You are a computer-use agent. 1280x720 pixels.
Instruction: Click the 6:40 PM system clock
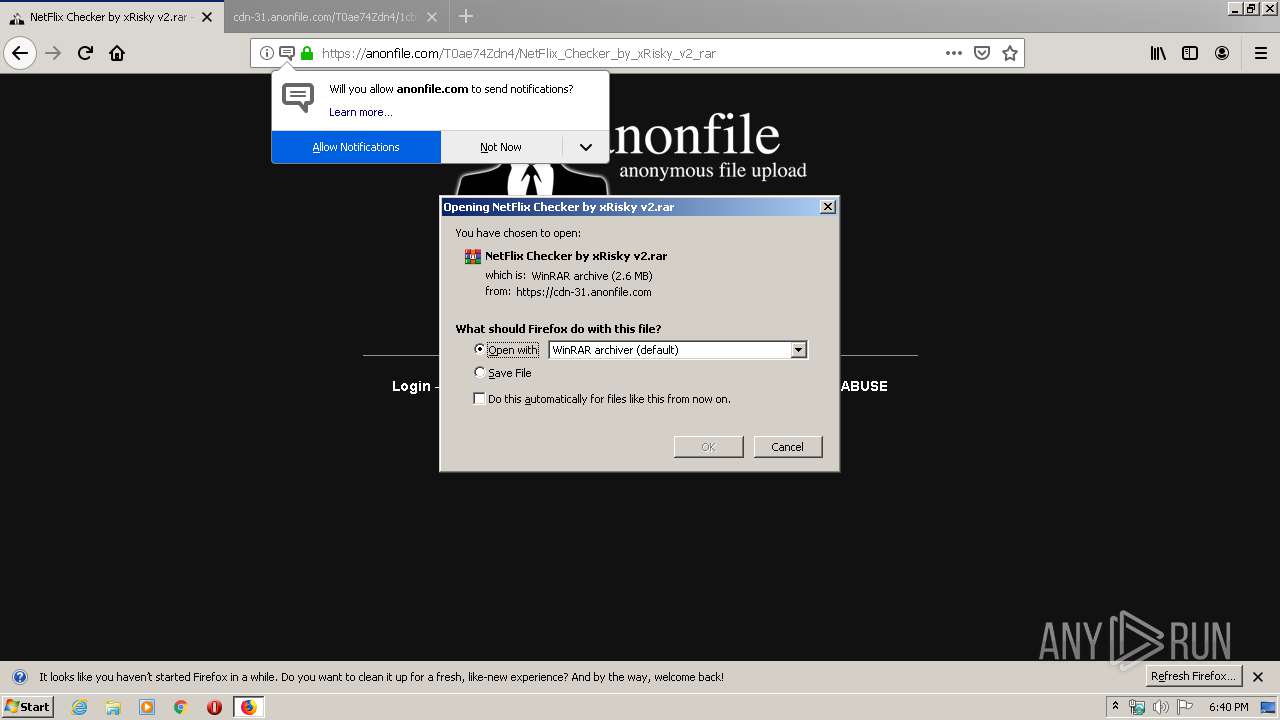pyautogui.click(x=1228, y=707)
